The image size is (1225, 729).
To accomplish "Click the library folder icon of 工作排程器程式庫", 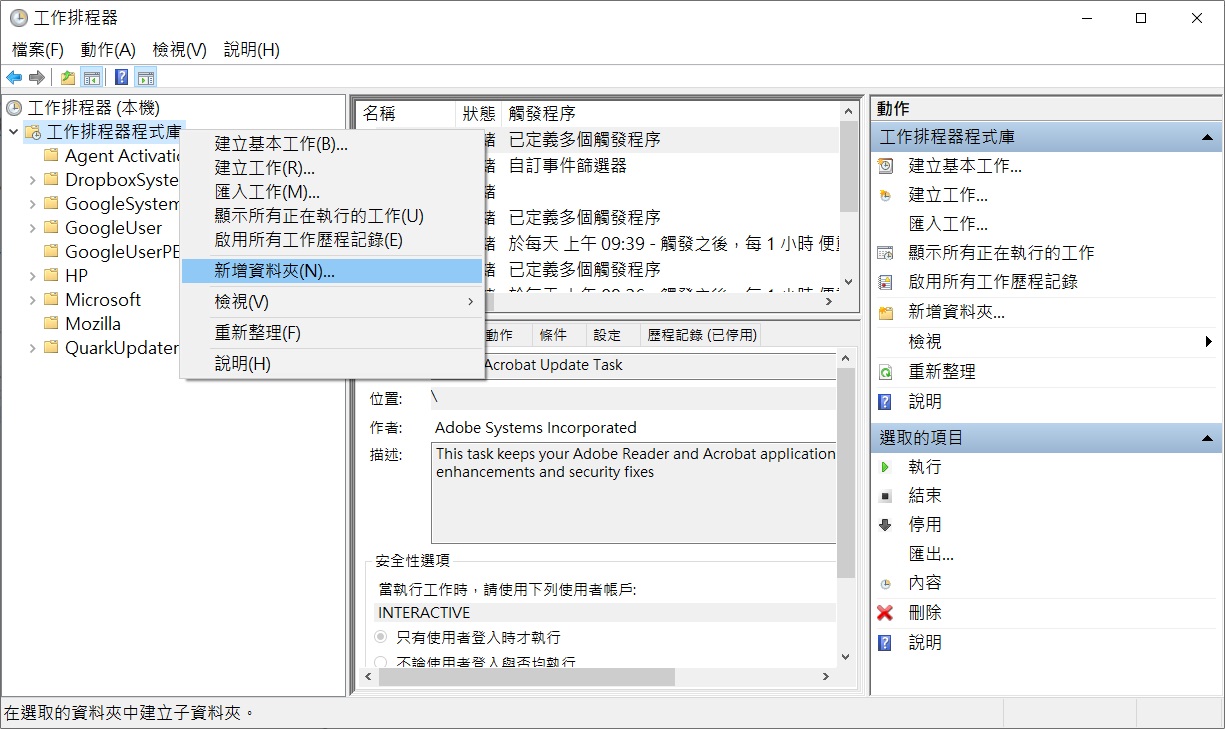I will [x=32, y=132].
